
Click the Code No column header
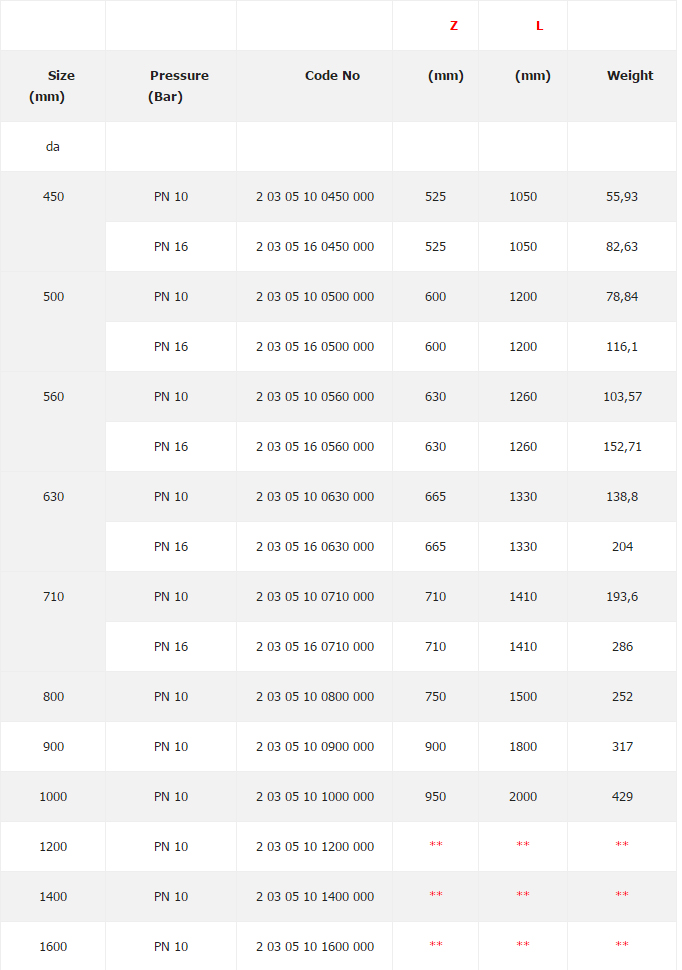click(x=332, y=76)
